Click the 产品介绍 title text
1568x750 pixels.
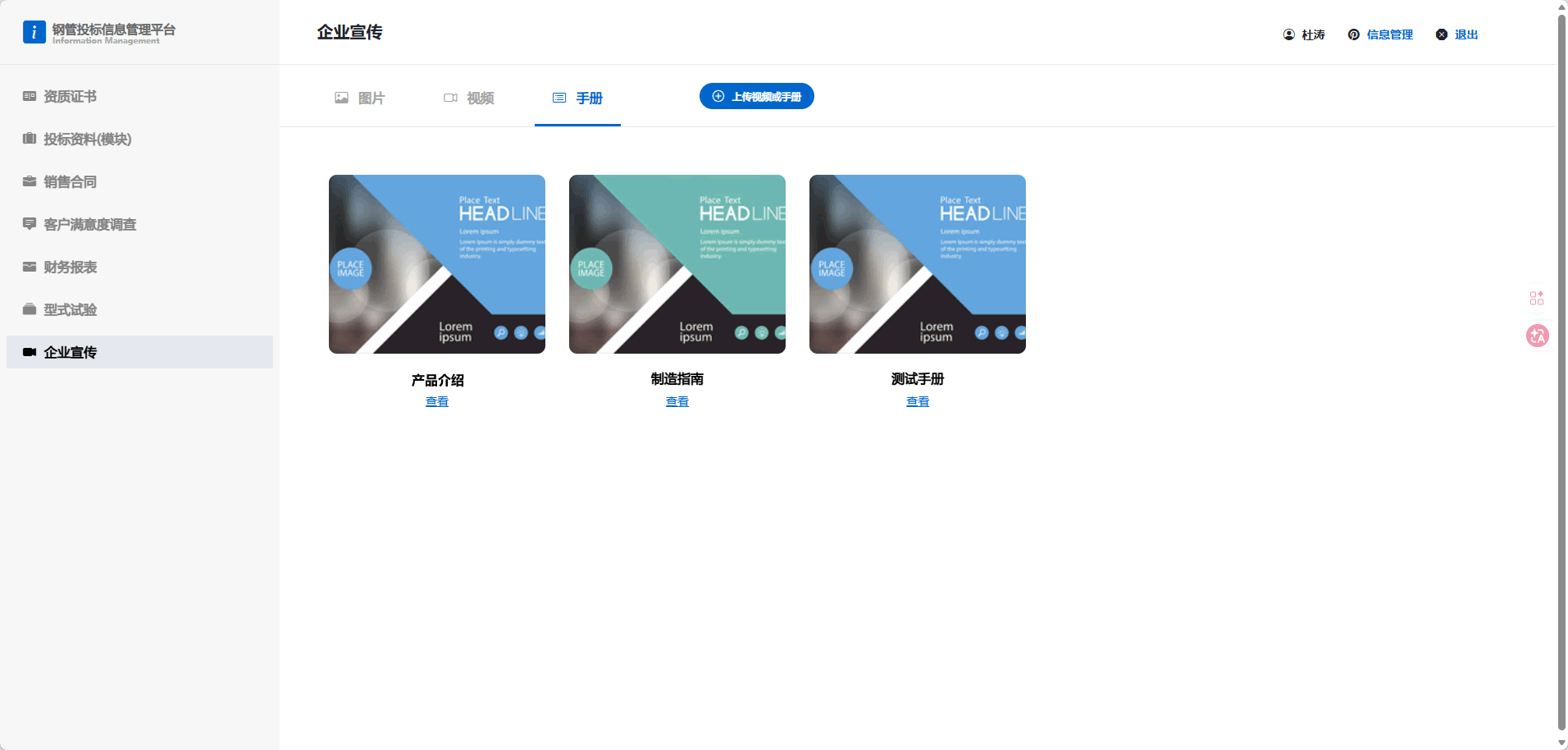(x=437, y=380)
